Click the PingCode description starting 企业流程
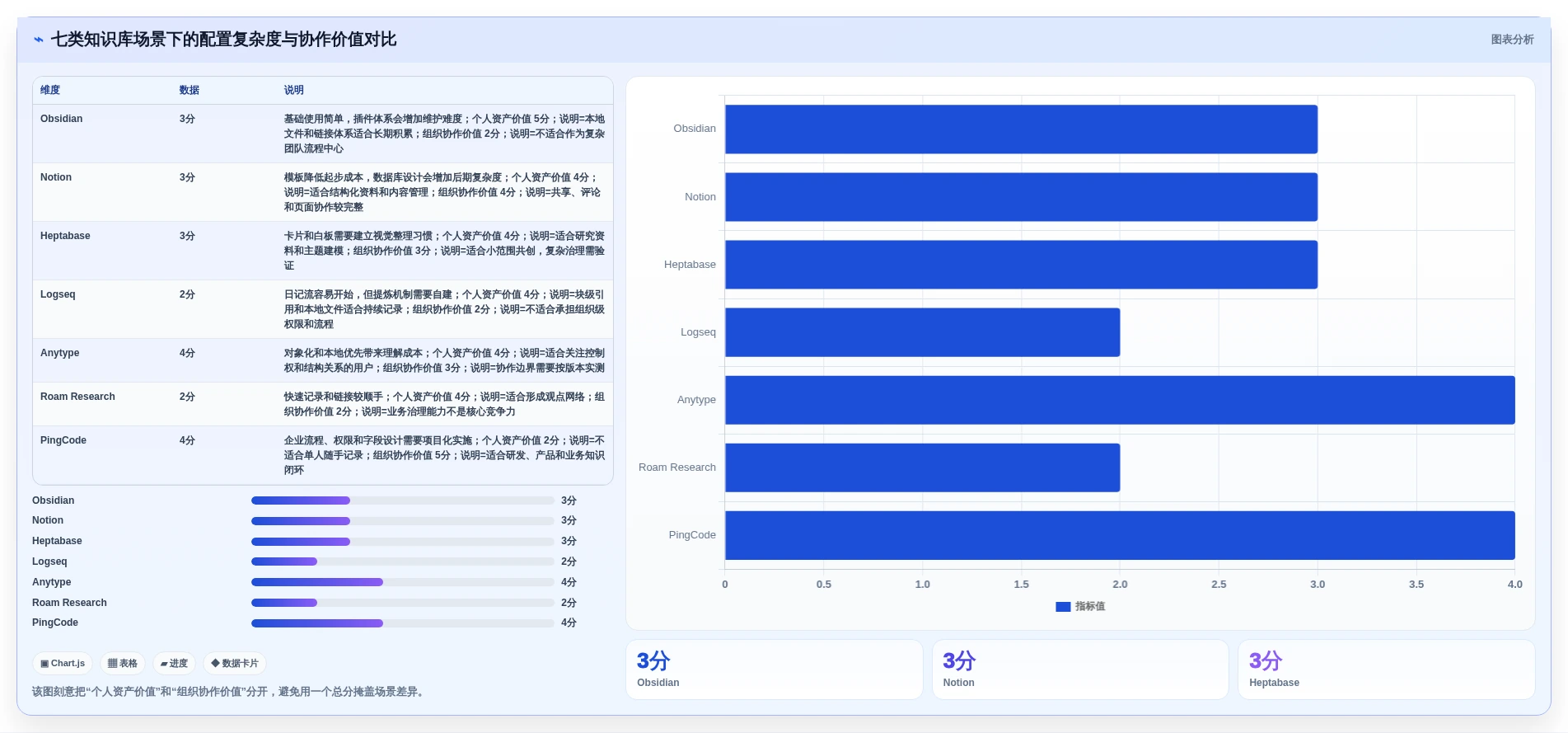This screenshot has width=1568, height=733. pyautogui.click(x=445, y=455)
